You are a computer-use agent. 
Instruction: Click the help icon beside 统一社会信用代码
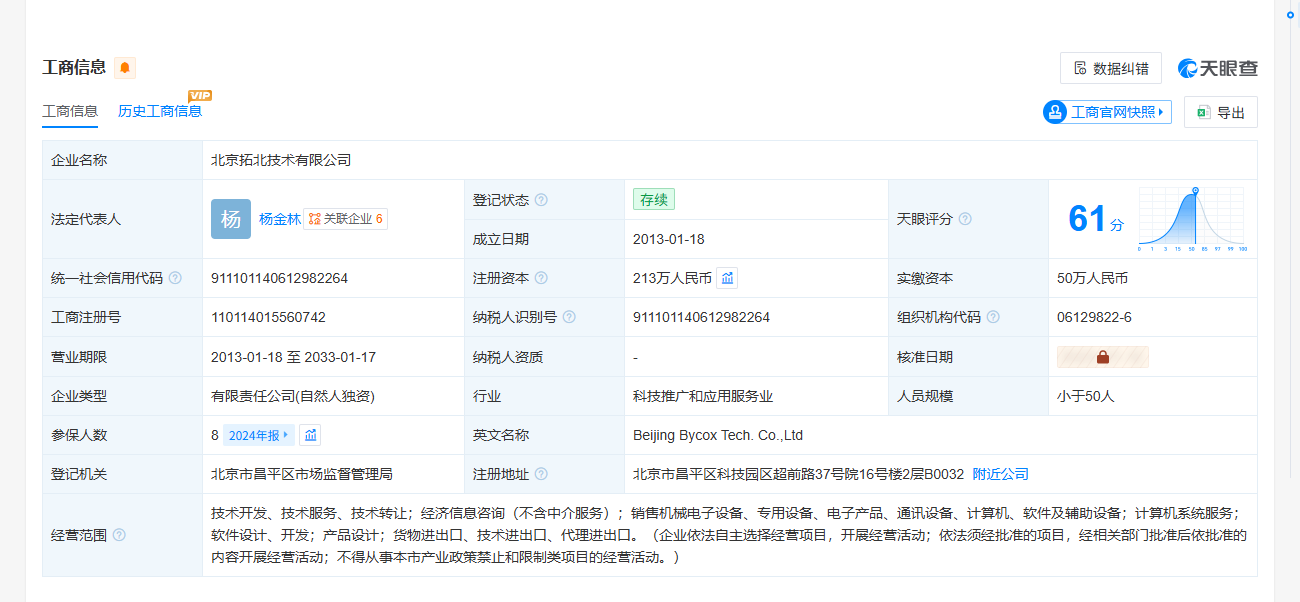pyautogui.click(x=175, y=278)
